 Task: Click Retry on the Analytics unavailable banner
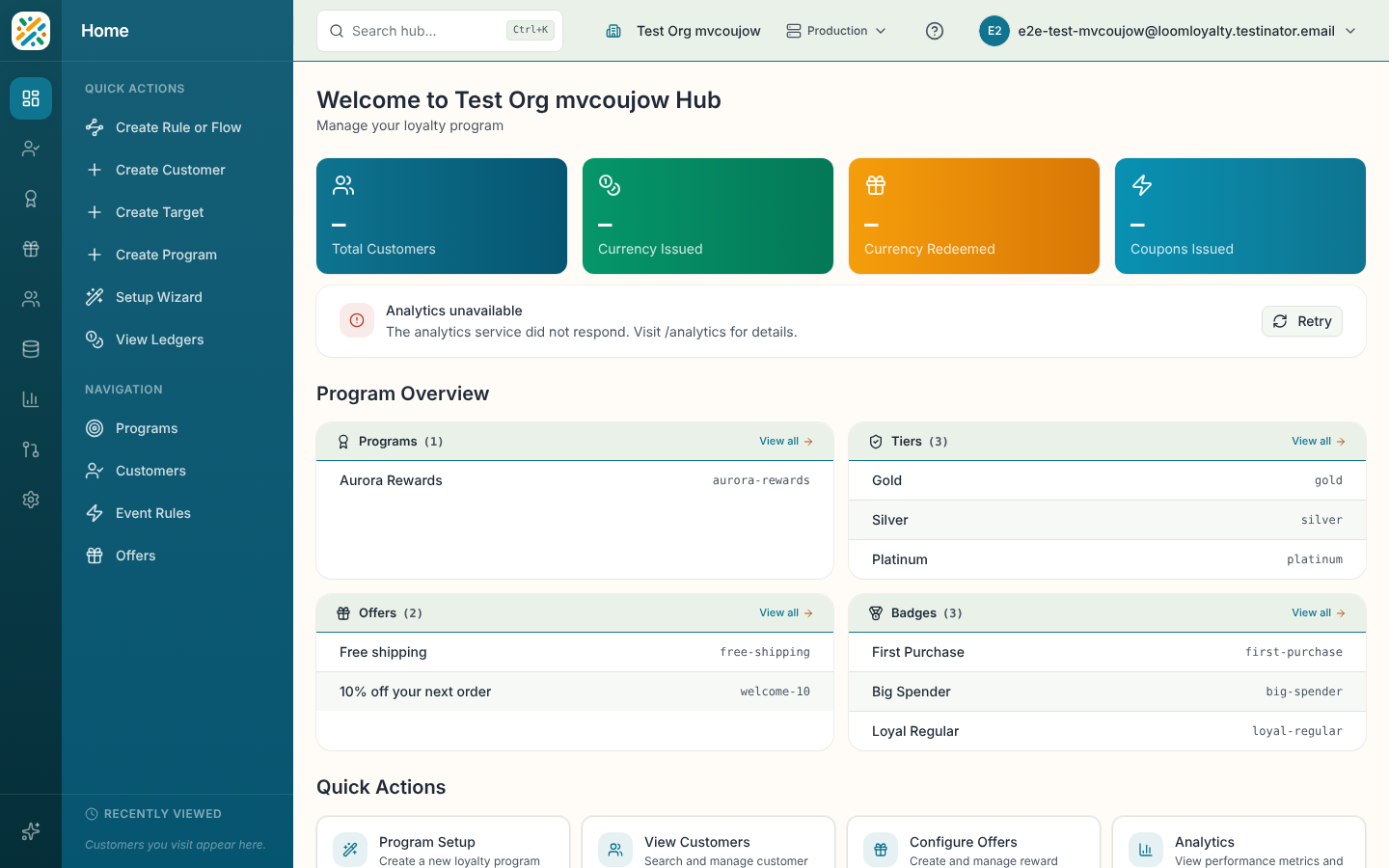(1302, 321)
